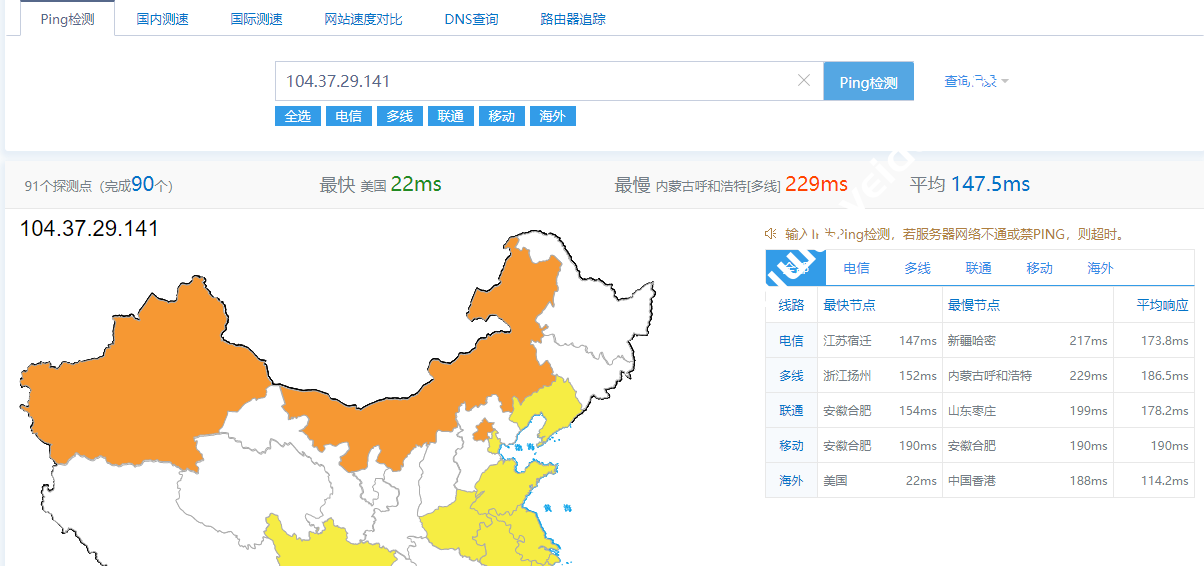The height and width of the screenshot is (566, 1204).
Task: Open the DNS查询 tab
Action: point(471,19)
